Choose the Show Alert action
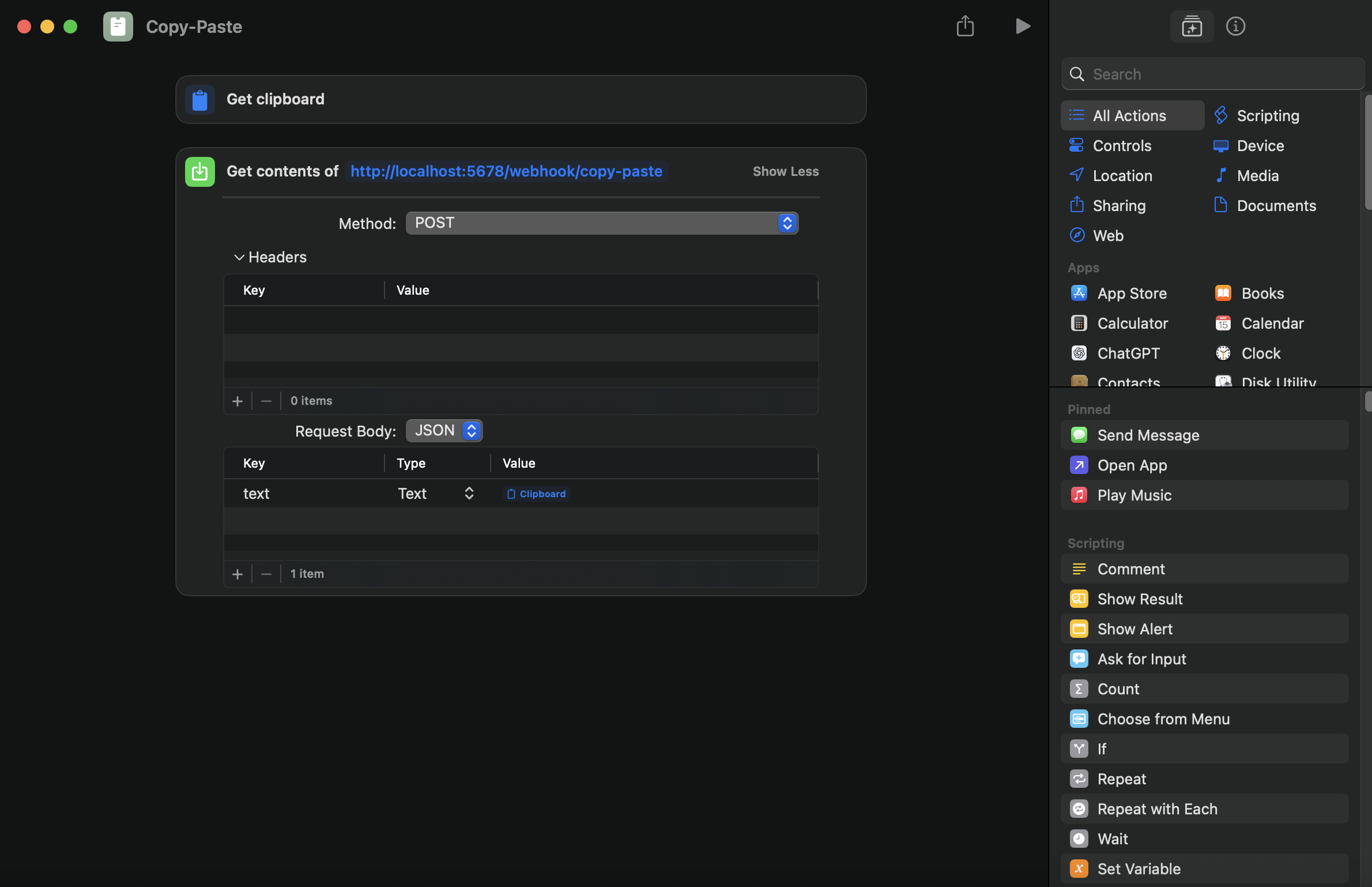Viewport: 1372px width, 887px height. [1134, 629]
